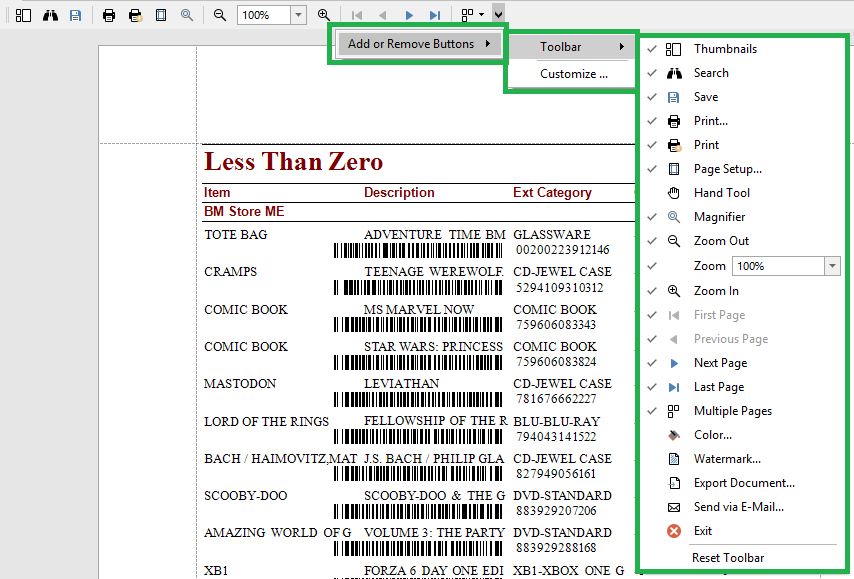Click the SCOOBY-DOO item name

tap(246, 496)
